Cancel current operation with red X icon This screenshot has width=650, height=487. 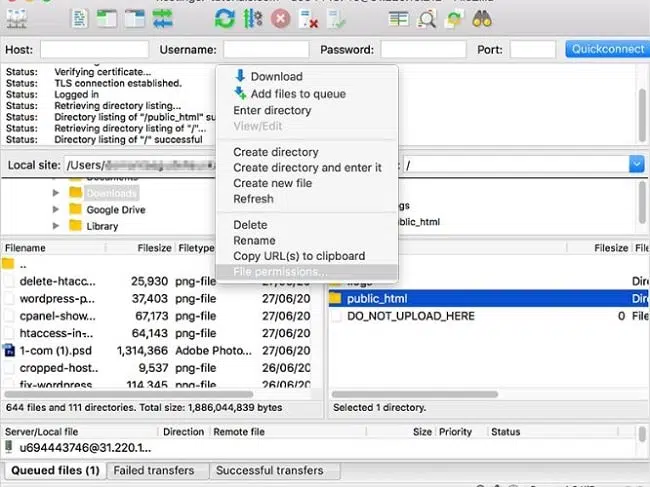point(281,19)
